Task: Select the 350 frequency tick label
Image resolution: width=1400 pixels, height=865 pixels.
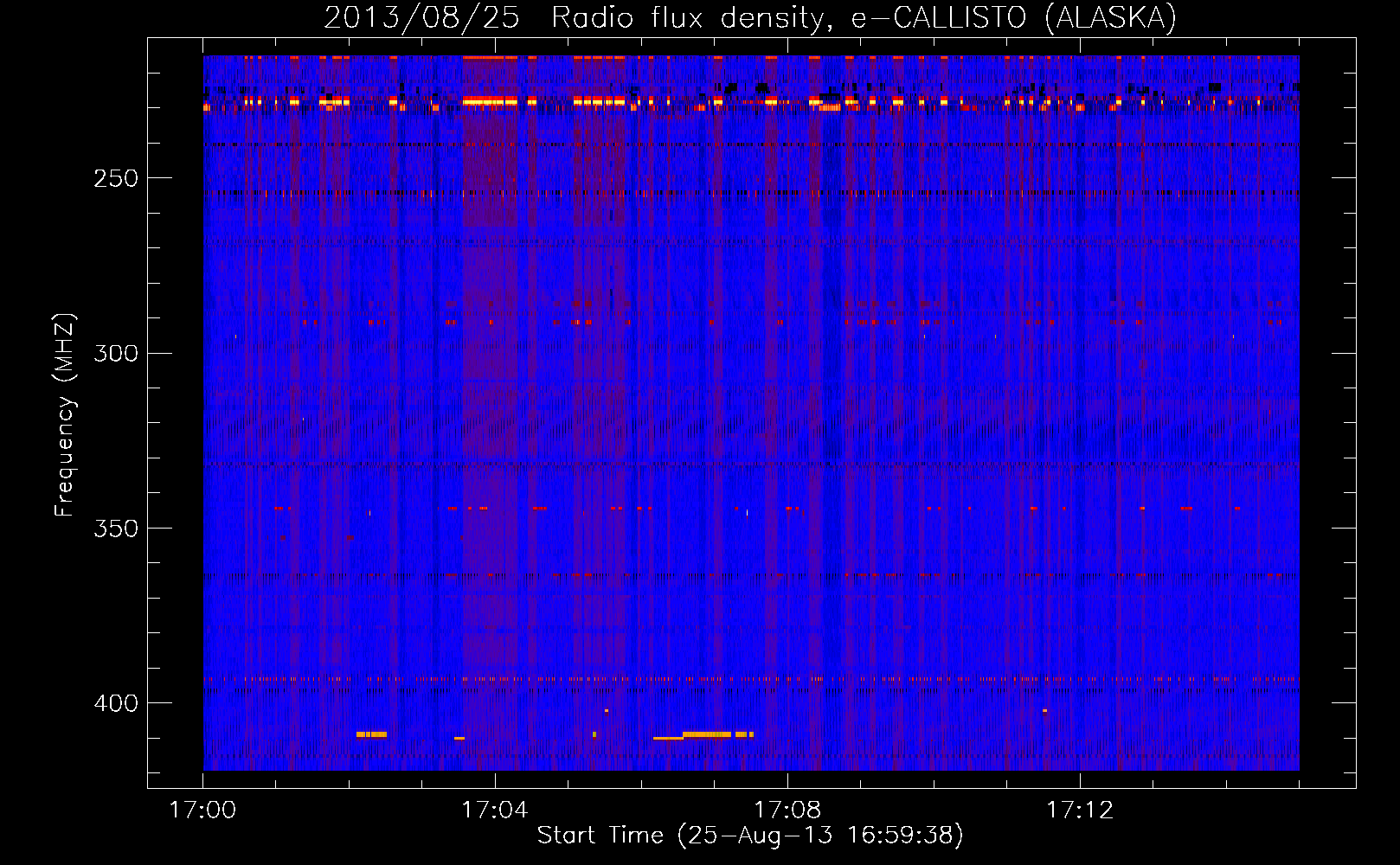Action: 115,529
